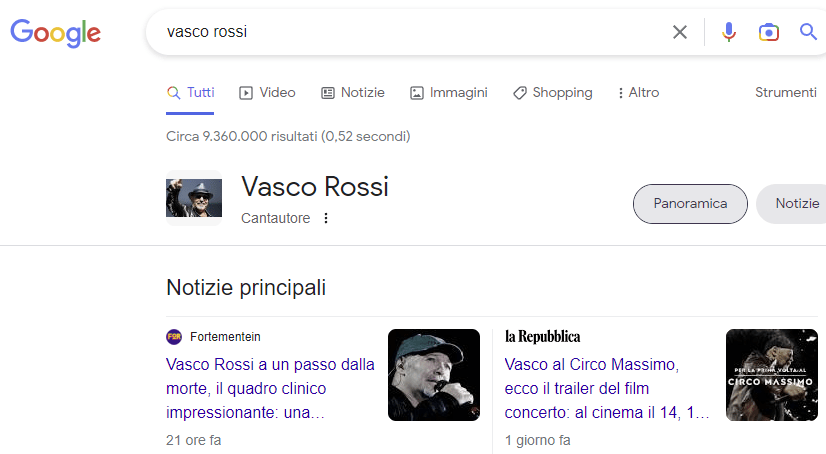Go to the Shopping tab
Image resolution: width=826 pixels, height=454 pixels.
click(x=552, y=93)
